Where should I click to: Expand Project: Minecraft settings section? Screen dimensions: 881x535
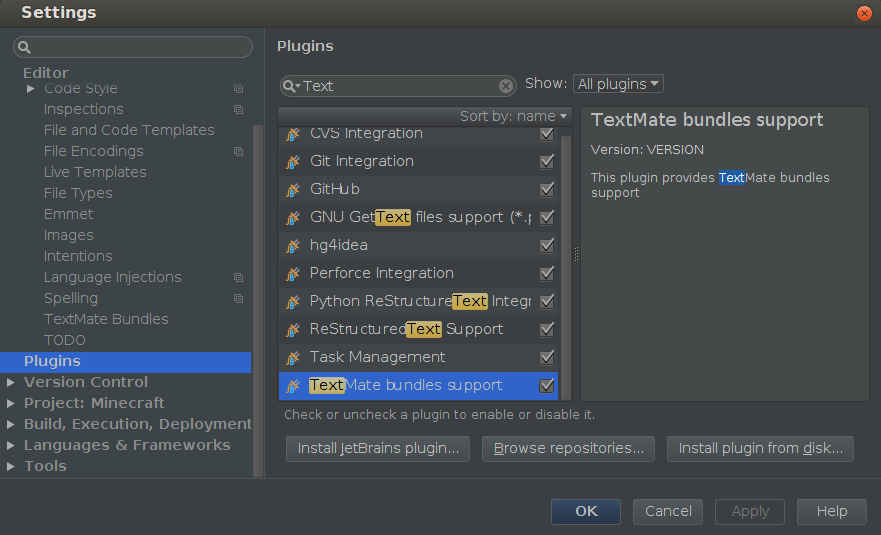tap(10, 403)
